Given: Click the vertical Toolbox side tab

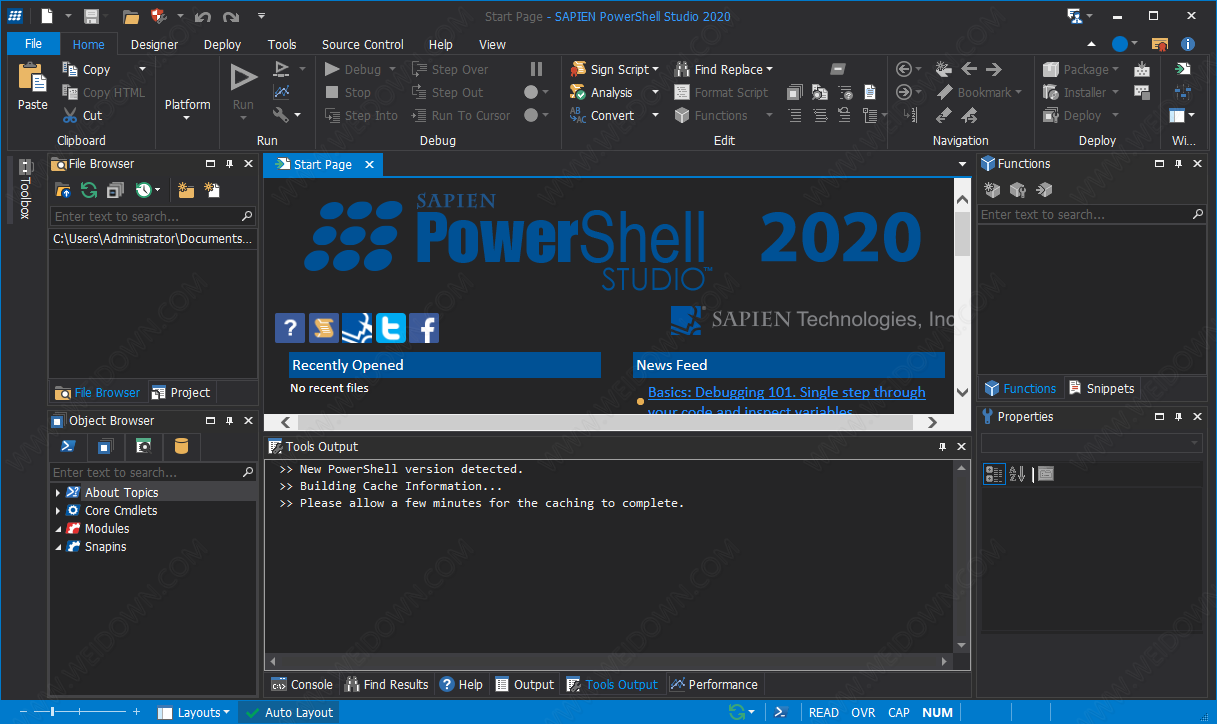Looking at the screenshot, I should (26, 190).
